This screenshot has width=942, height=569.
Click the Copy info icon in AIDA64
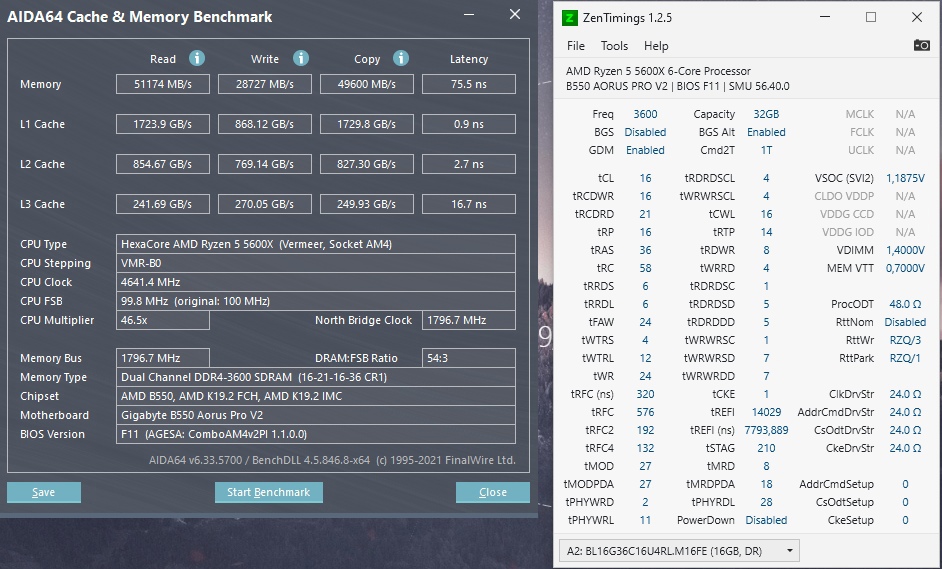coord(401,58)
